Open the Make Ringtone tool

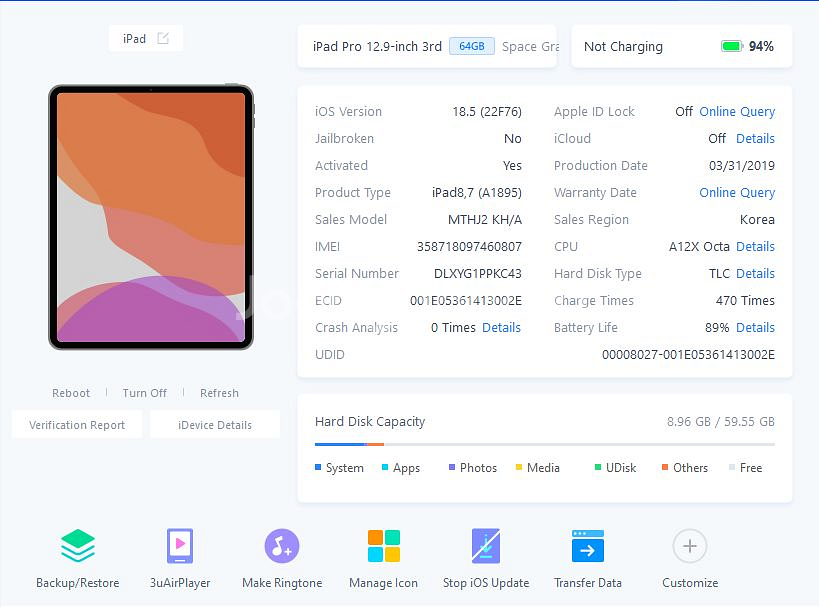coord(282,547)
